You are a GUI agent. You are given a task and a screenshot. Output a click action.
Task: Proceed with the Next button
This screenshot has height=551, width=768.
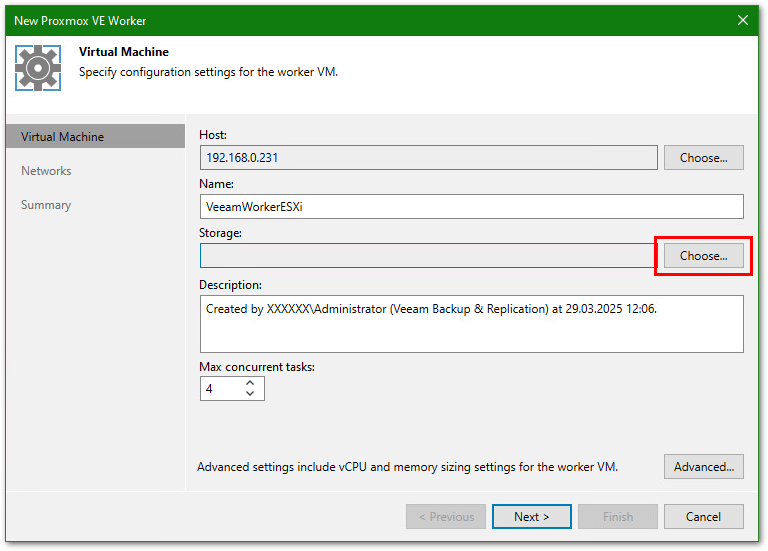click(532, 517)
